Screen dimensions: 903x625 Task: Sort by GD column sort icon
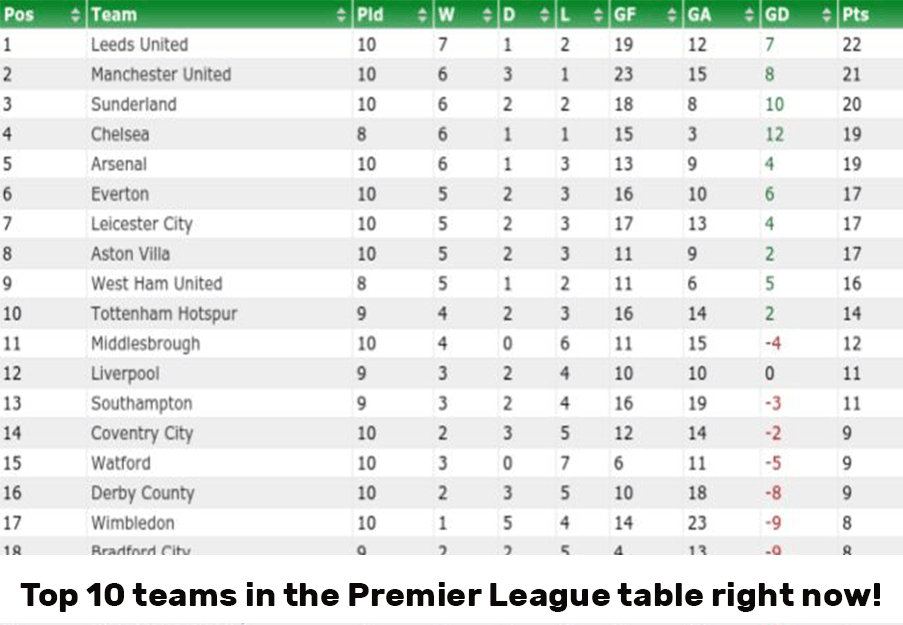(x=827, y=14)
